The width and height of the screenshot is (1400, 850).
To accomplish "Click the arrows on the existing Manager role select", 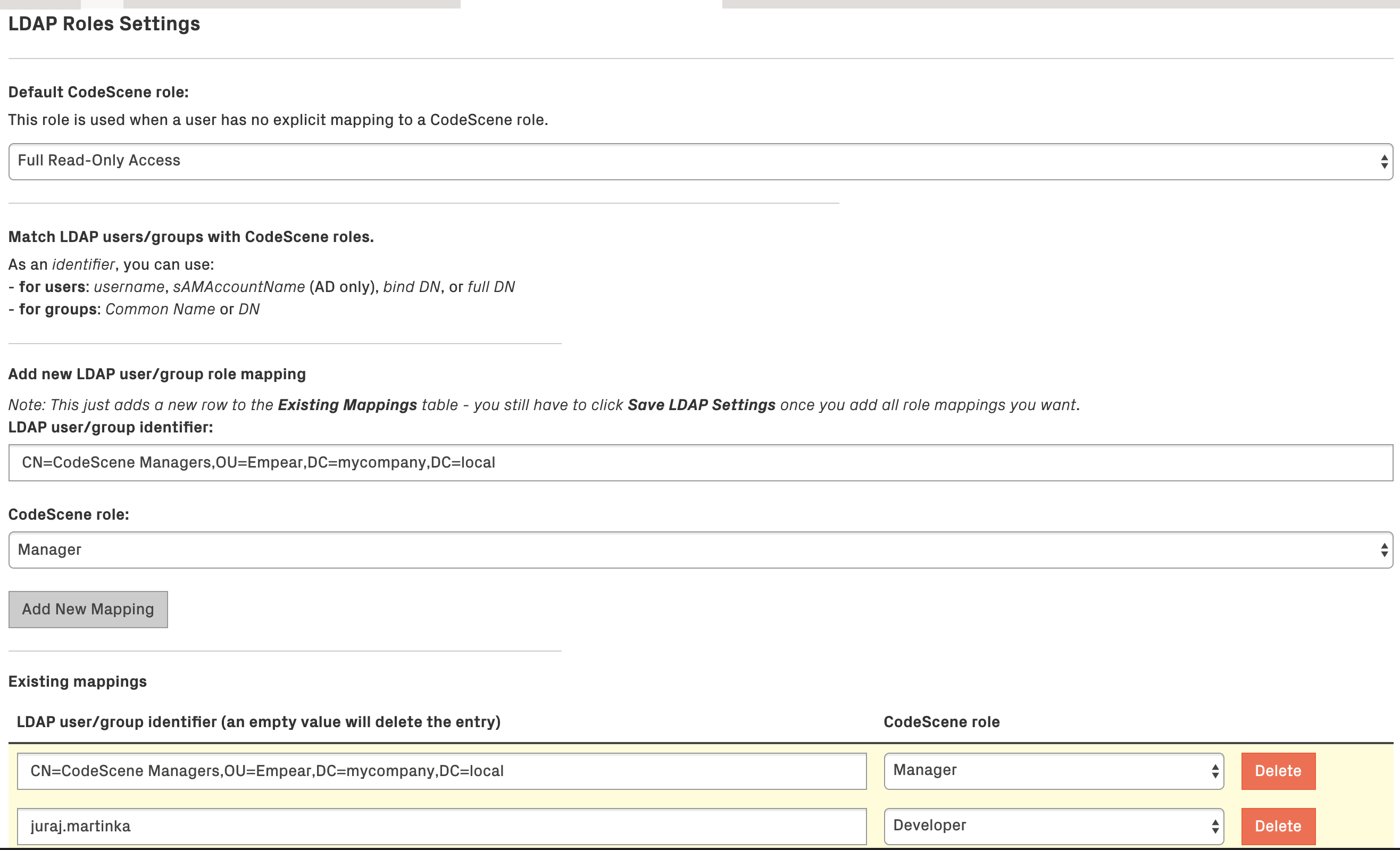I will pyautogui.click(x=1215, y=771).
